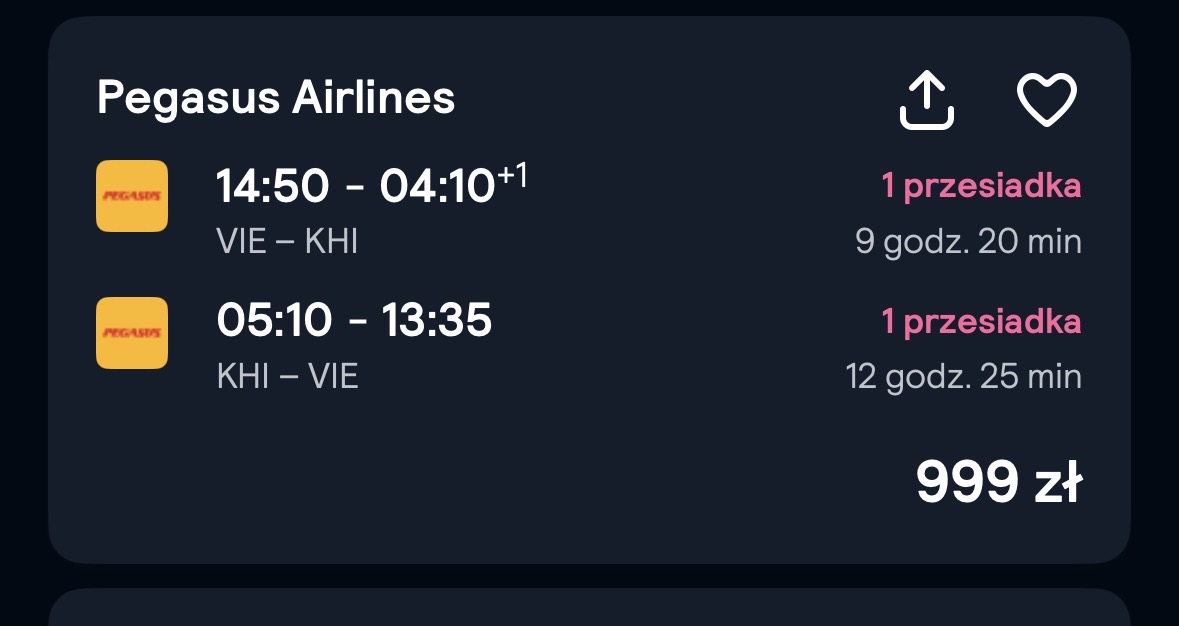Tap the share icon
The height and width of the screenshot is (626, 1179).
point(926,100)
